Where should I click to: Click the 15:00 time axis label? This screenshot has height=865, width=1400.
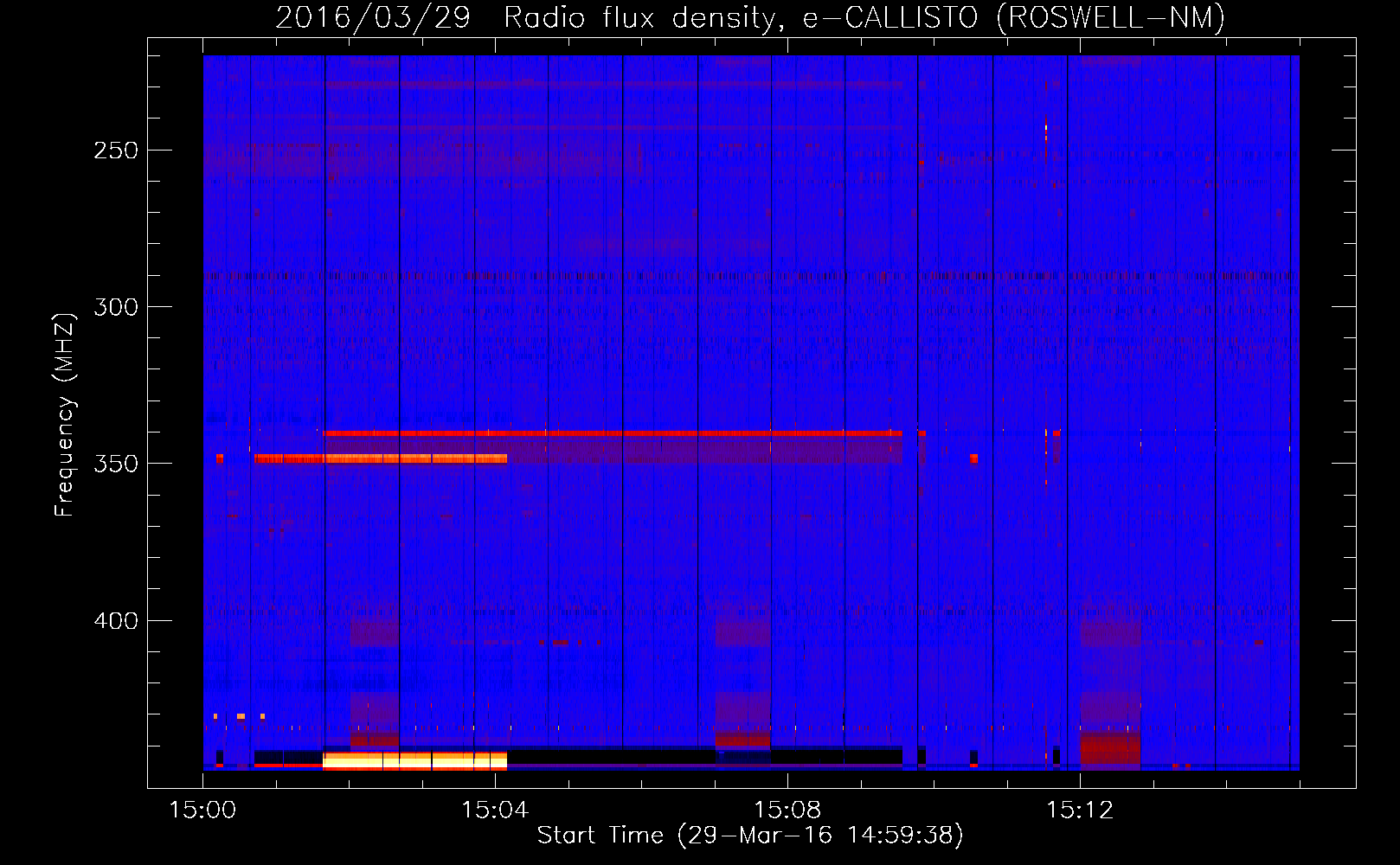[202, 811]
